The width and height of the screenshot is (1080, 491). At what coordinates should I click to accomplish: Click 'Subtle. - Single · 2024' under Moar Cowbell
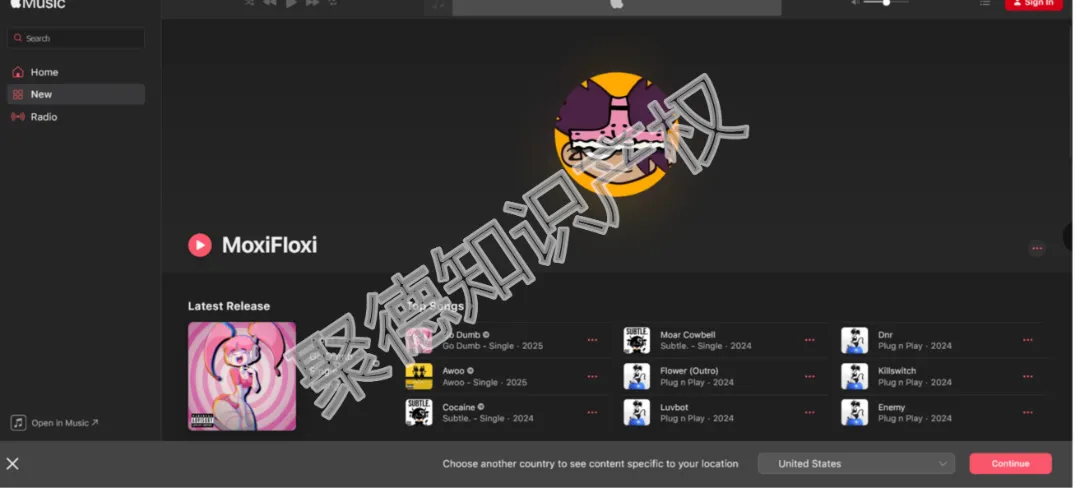pos(705,346)
